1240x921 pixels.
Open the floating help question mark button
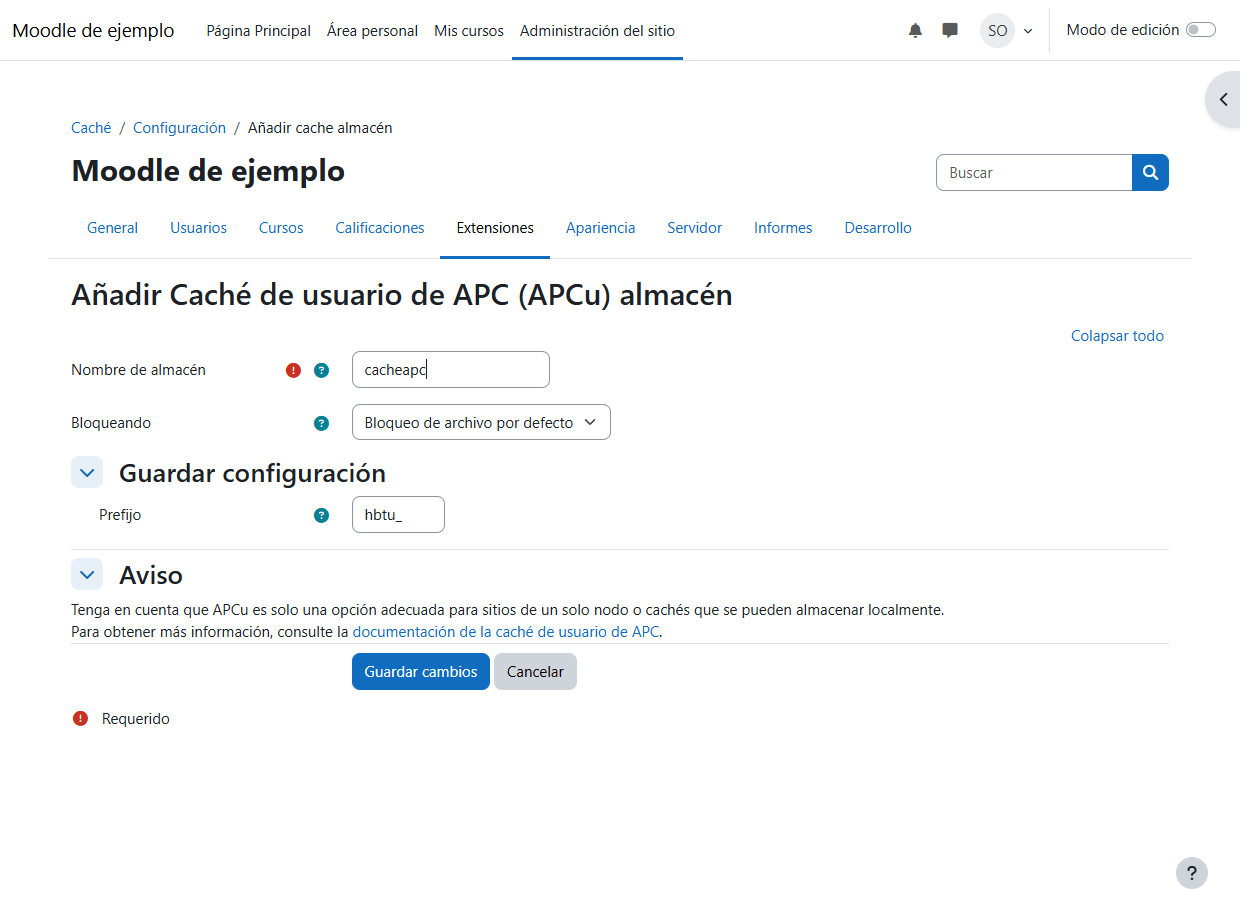point(1191,873)
